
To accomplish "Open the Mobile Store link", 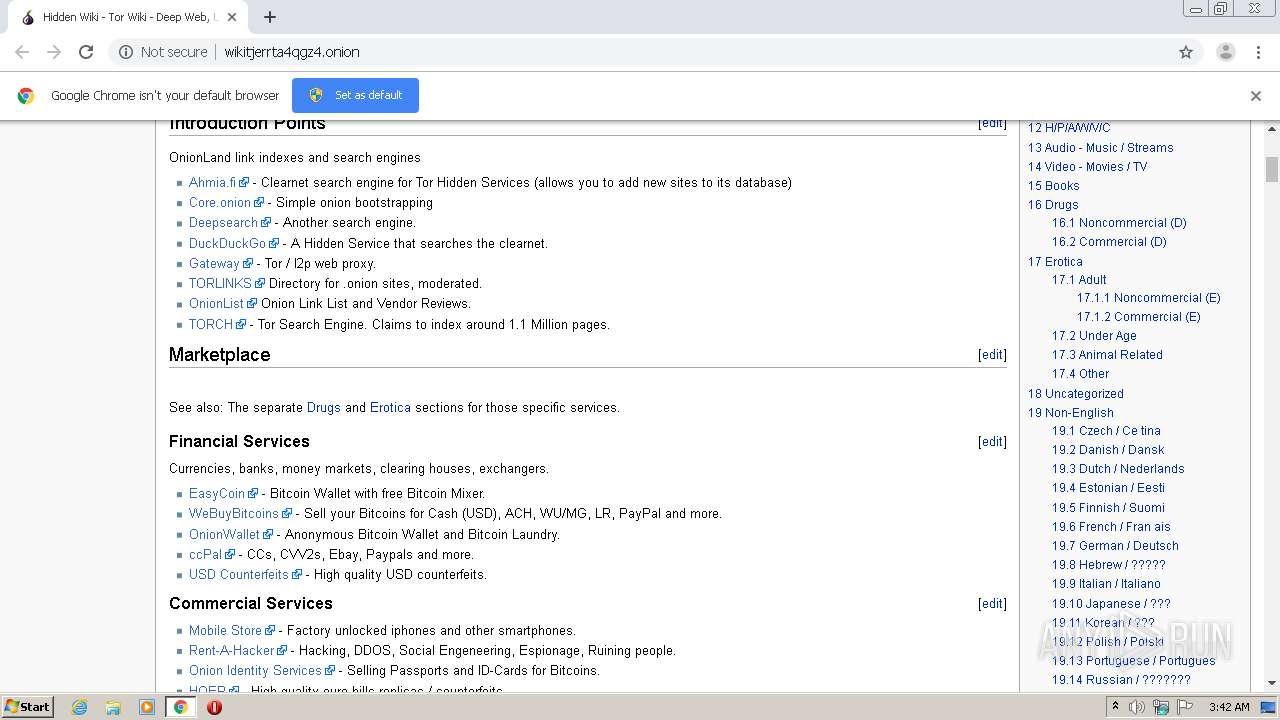I will tap(225, 630).
